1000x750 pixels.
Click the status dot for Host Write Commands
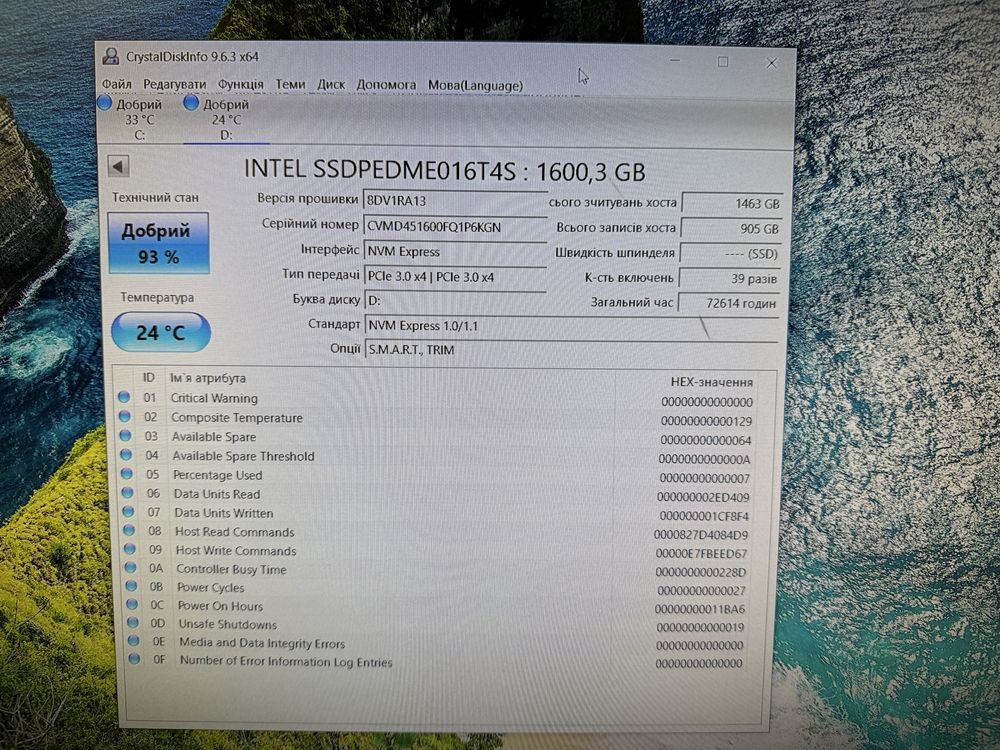click(129, 548)
